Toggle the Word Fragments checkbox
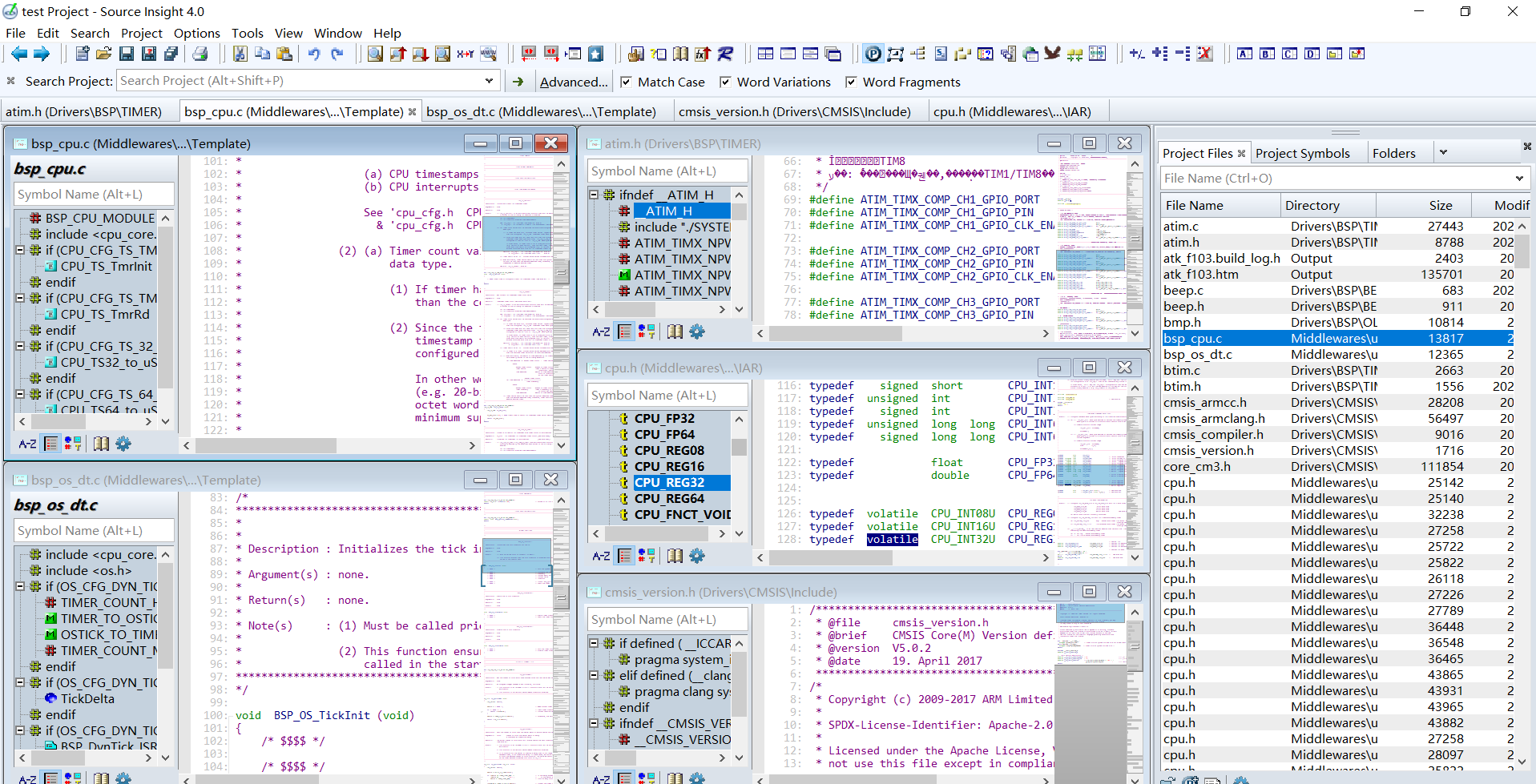The height and width of the screenshot is (784, 1536). coord(851,82)
